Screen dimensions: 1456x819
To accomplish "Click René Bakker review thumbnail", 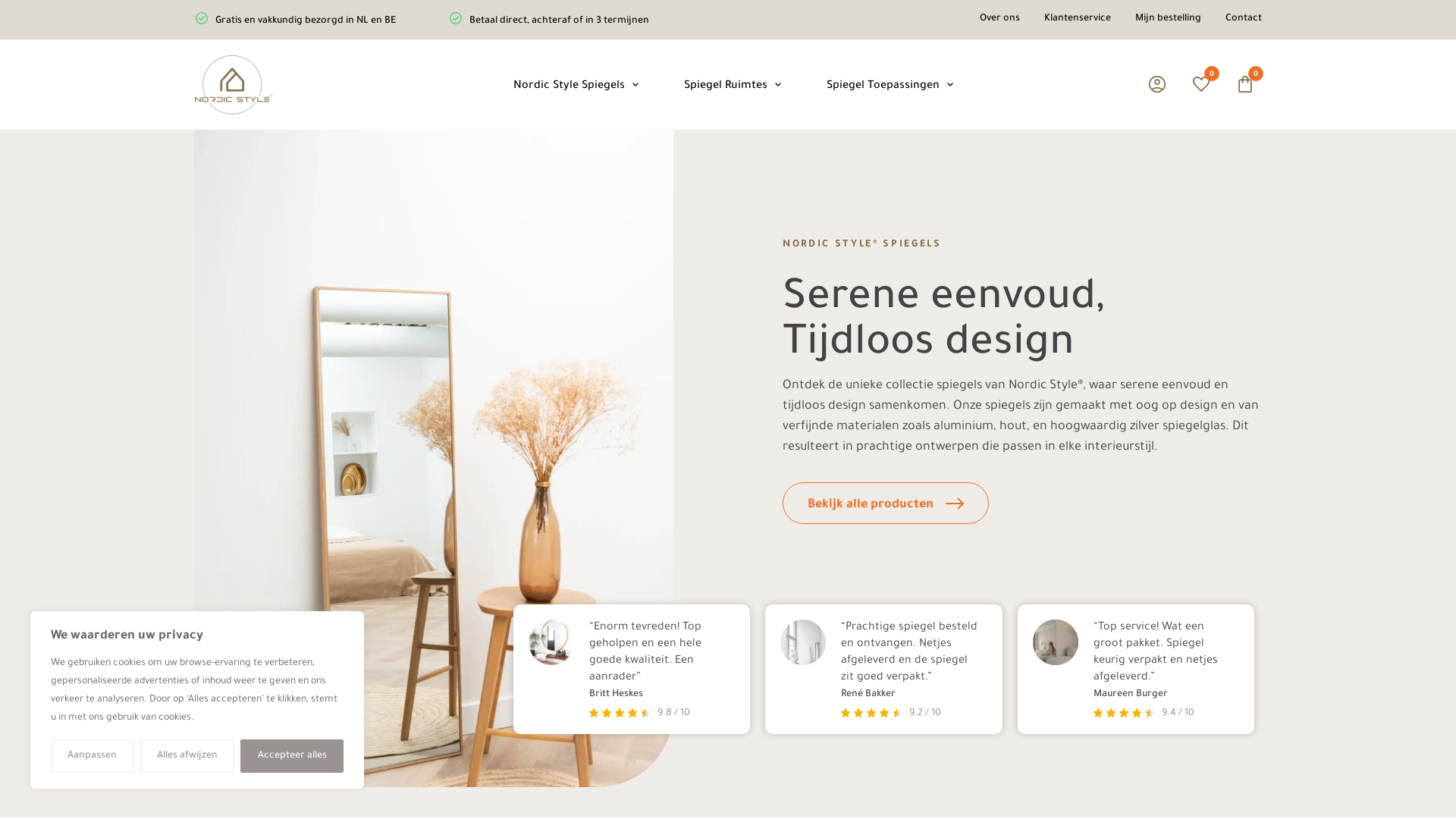I will click(x=803, y=642).
